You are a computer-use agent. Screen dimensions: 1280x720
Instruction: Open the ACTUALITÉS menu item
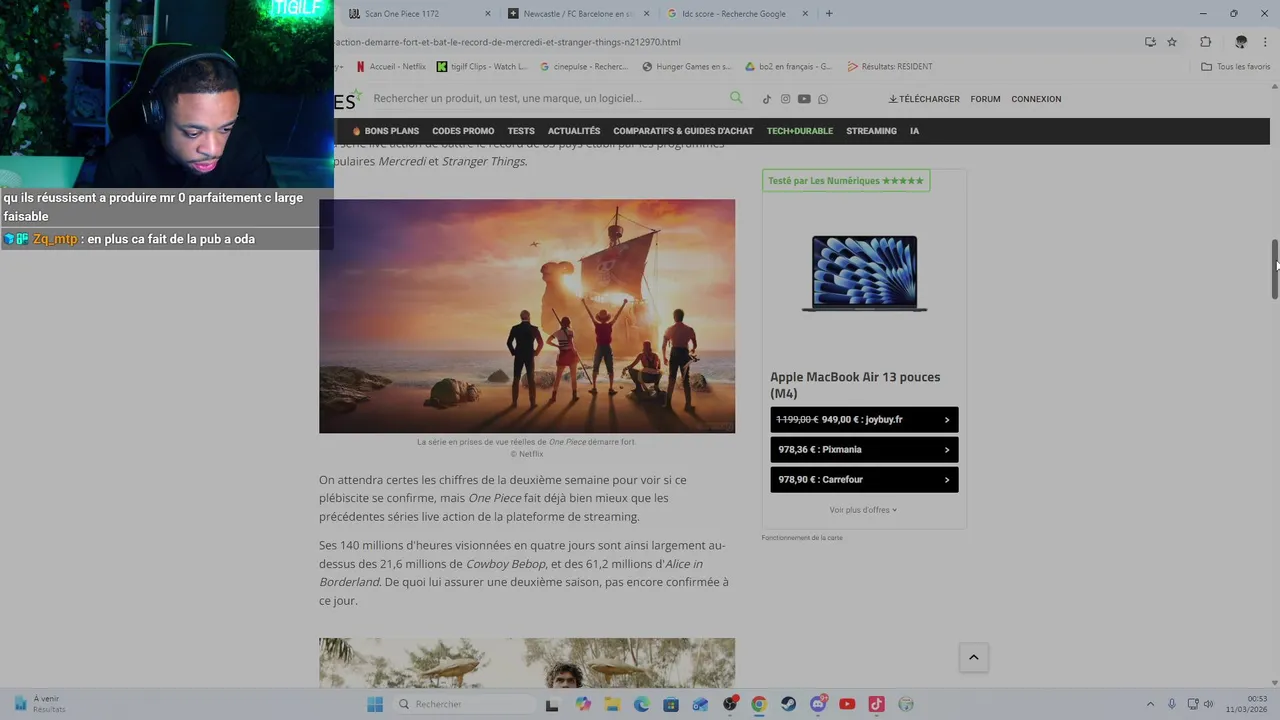574,131
